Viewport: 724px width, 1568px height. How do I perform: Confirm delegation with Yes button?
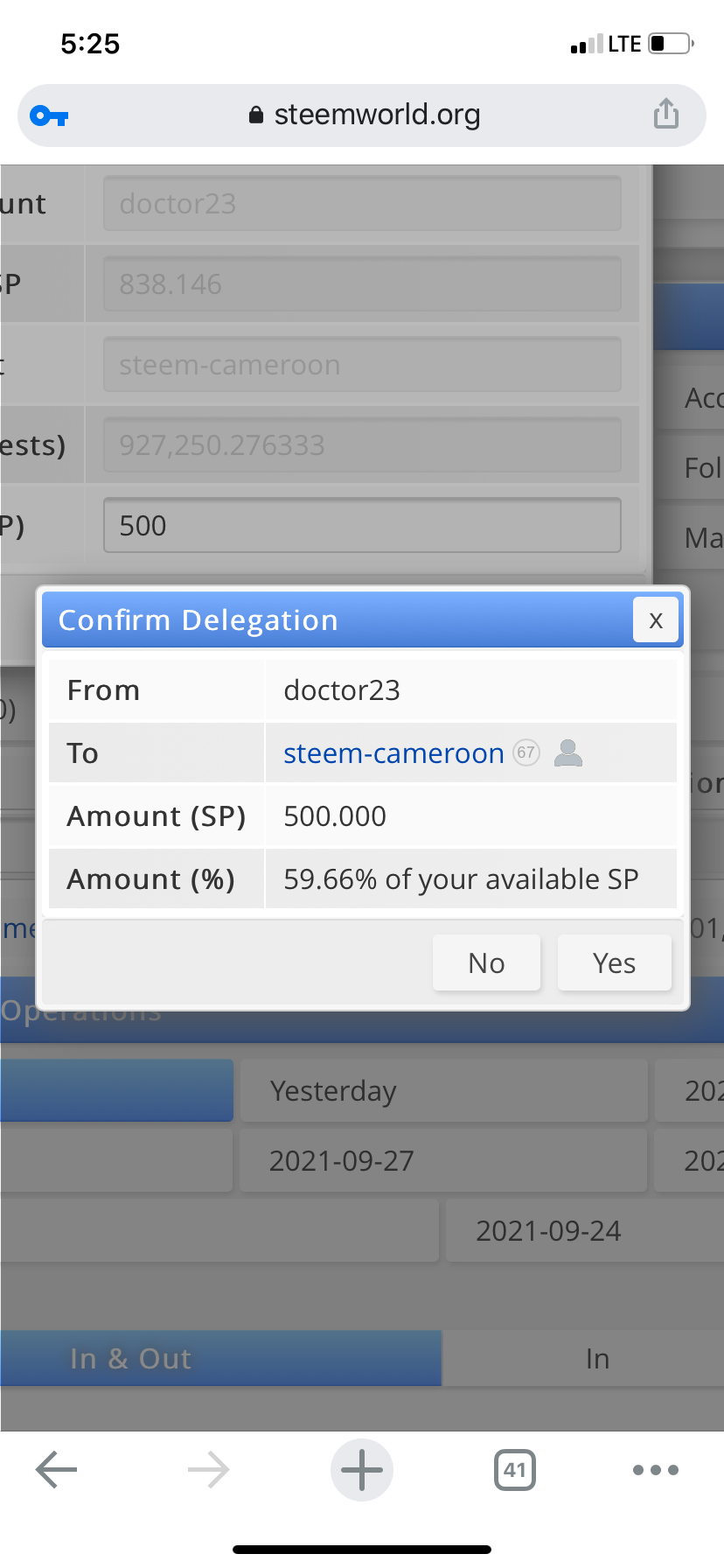[615, 962]
